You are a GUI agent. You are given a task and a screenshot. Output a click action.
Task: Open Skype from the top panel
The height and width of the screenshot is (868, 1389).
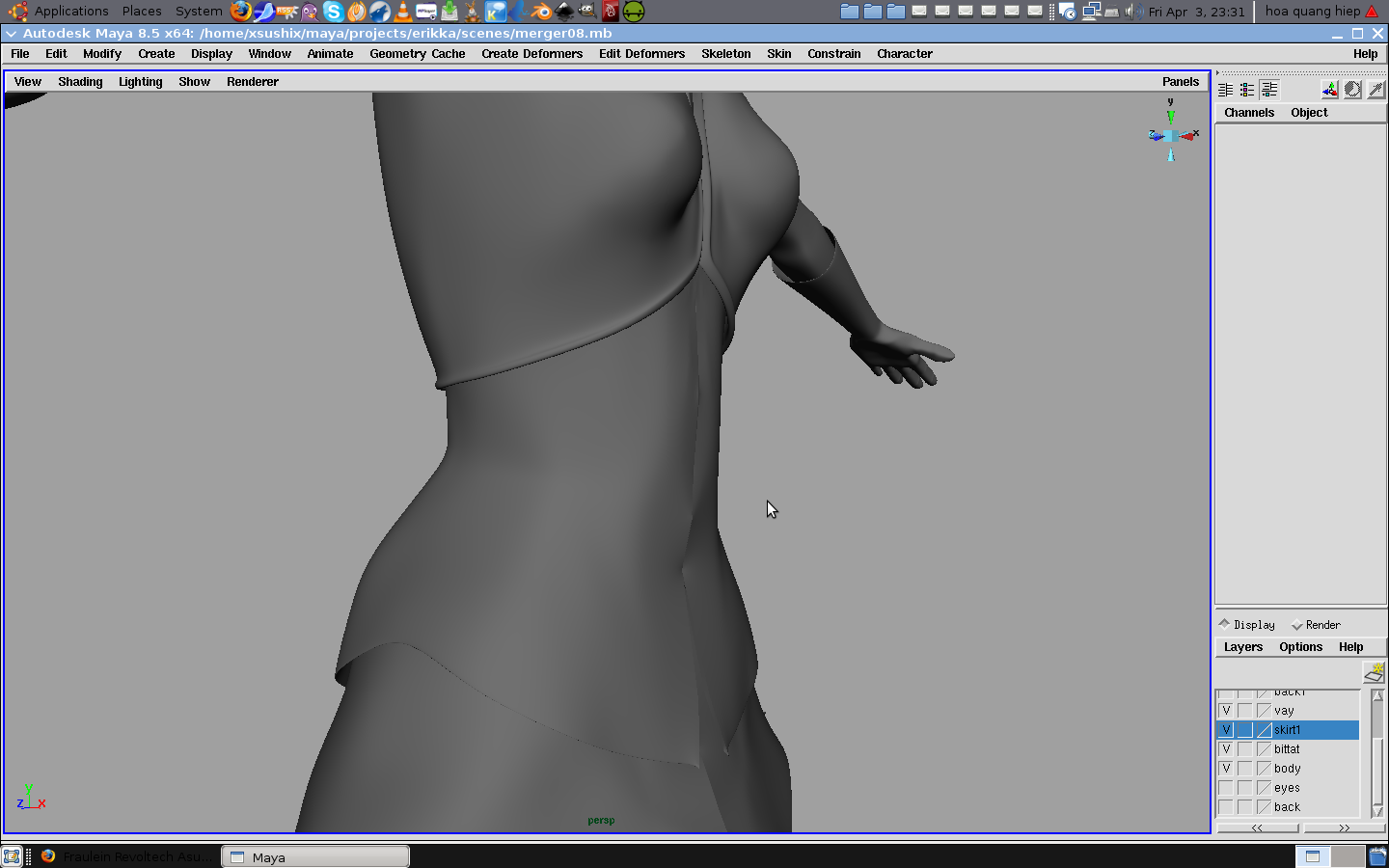coord(333,12)
